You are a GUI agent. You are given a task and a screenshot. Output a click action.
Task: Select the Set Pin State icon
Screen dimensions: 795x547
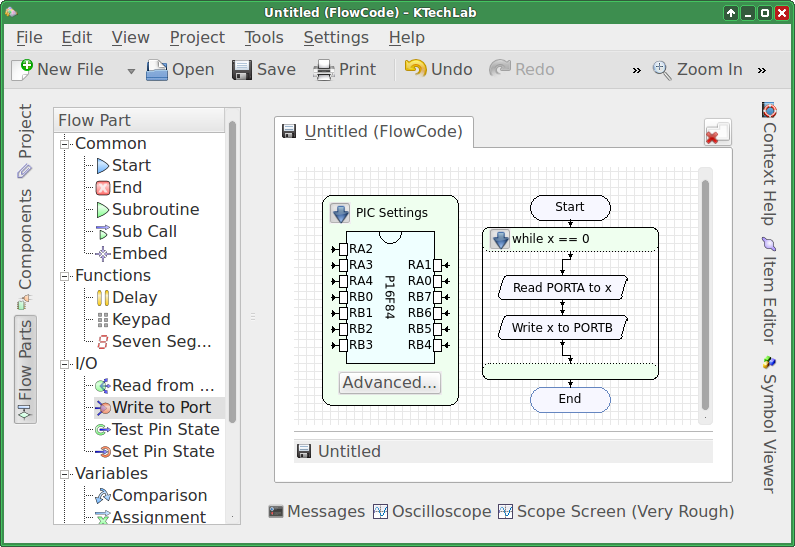coord(103,452)
